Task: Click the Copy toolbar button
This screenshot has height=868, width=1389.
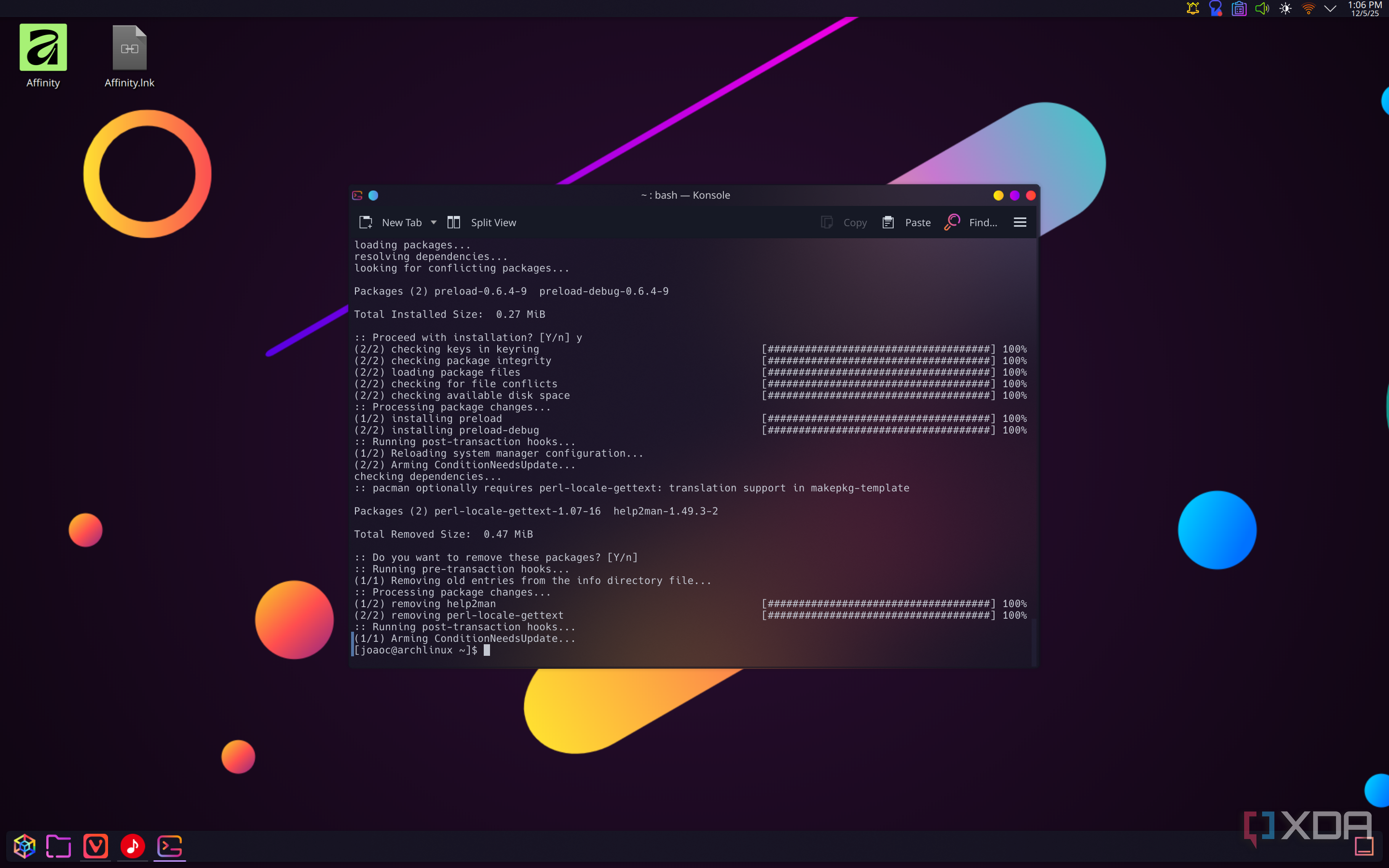Action: click(844, 222)
